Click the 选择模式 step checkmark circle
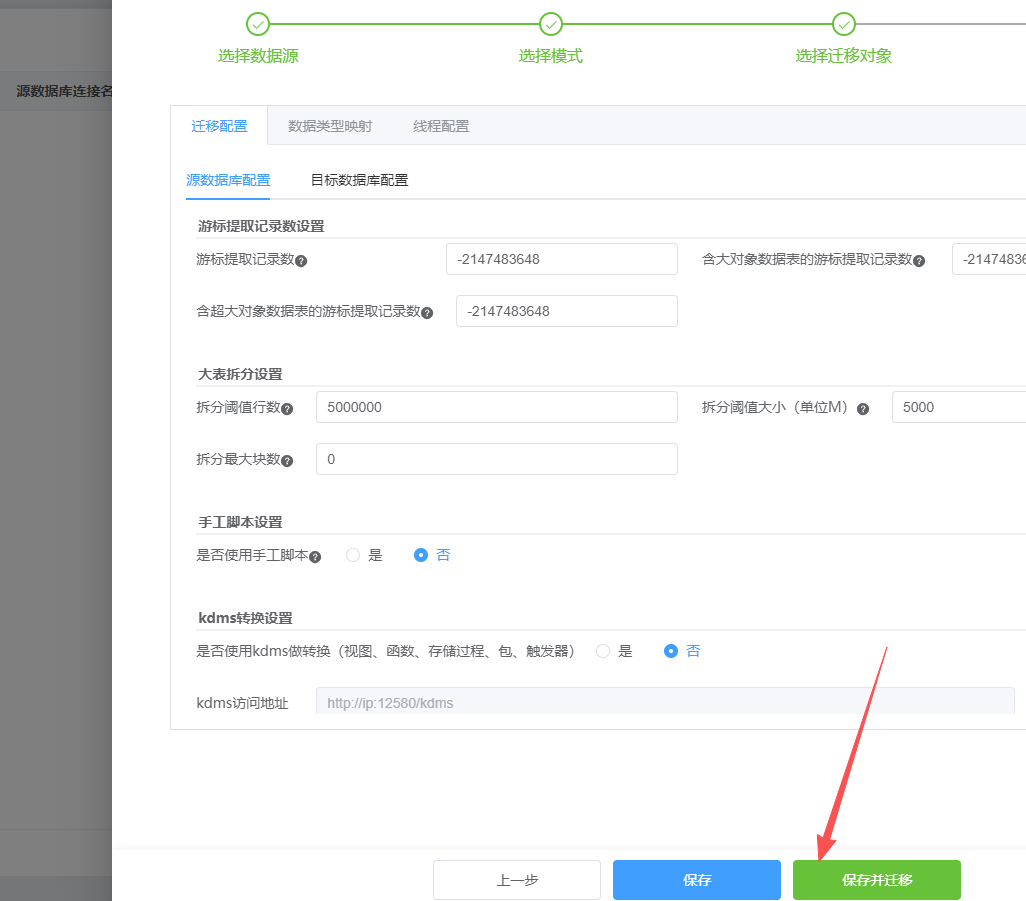Screen dimensions: 1026x901 pos(550,24)
